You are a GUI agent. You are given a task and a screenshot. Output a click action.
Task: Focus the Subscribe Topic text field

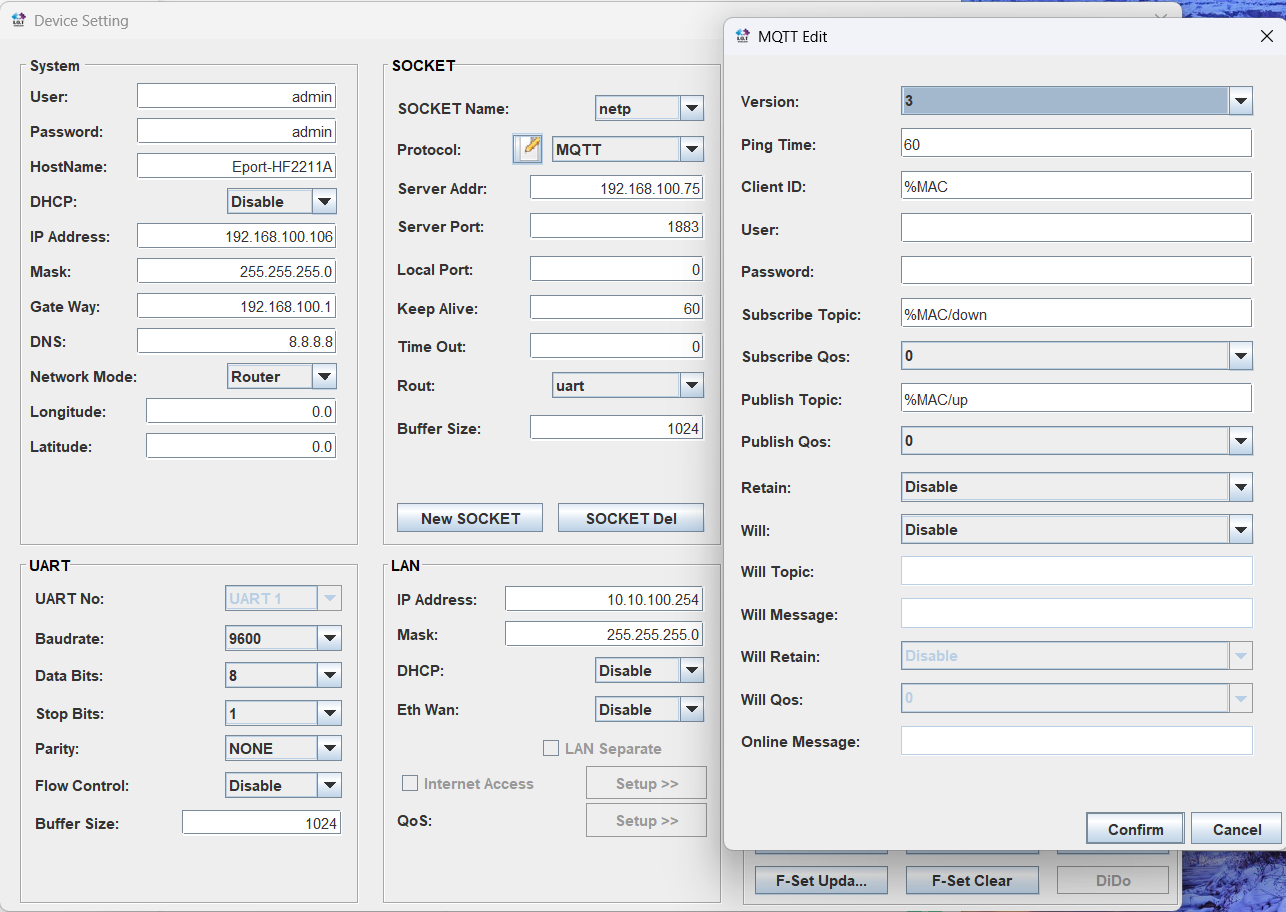[x=1075, y=314]
